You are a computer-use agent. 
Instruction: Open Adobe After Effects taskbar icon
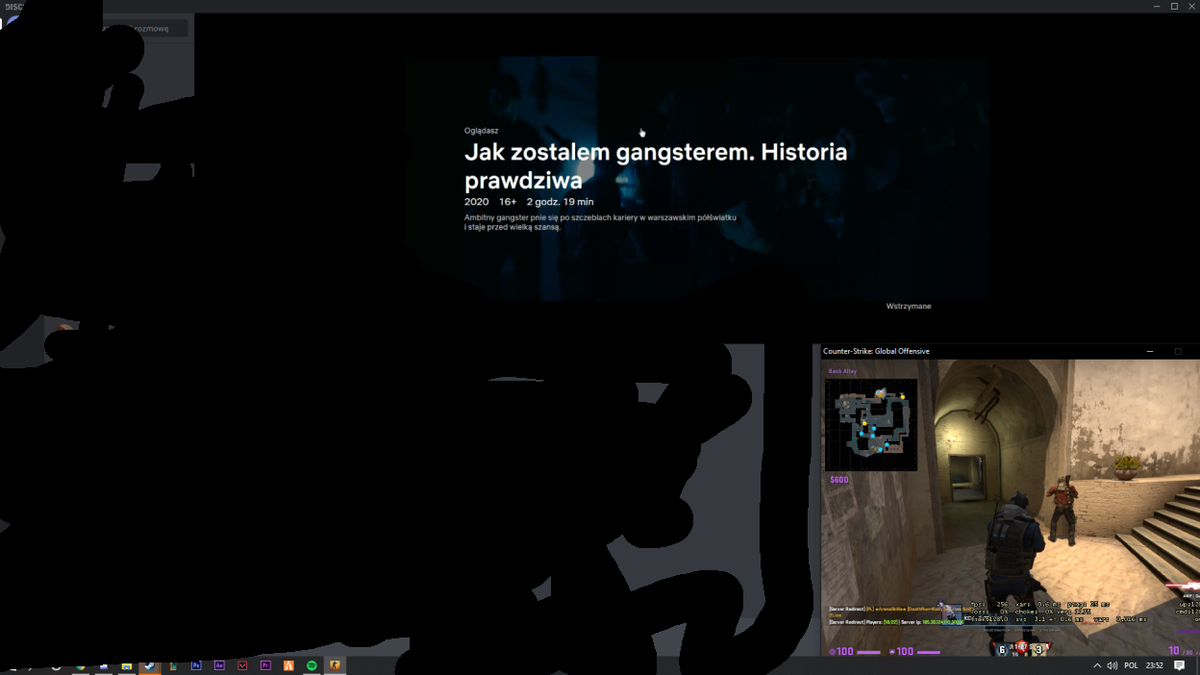pos(219,665)
